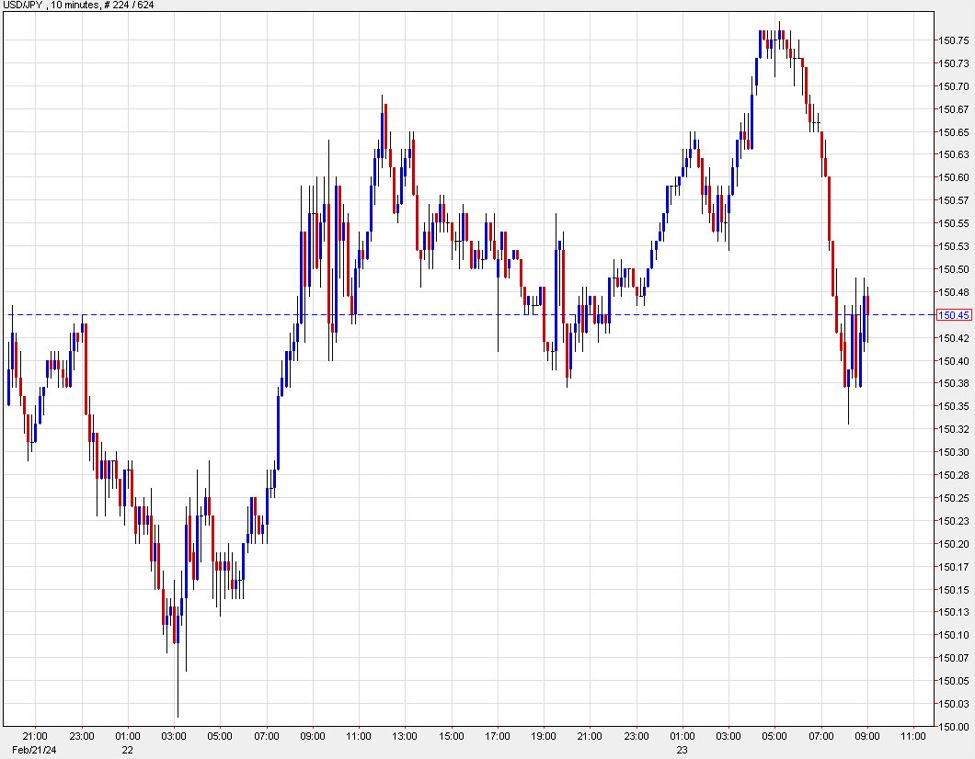Click the 23 date marker on time axis
This screenshot has width=975, height=759.
pyautogui.click(x=682, y=749)
